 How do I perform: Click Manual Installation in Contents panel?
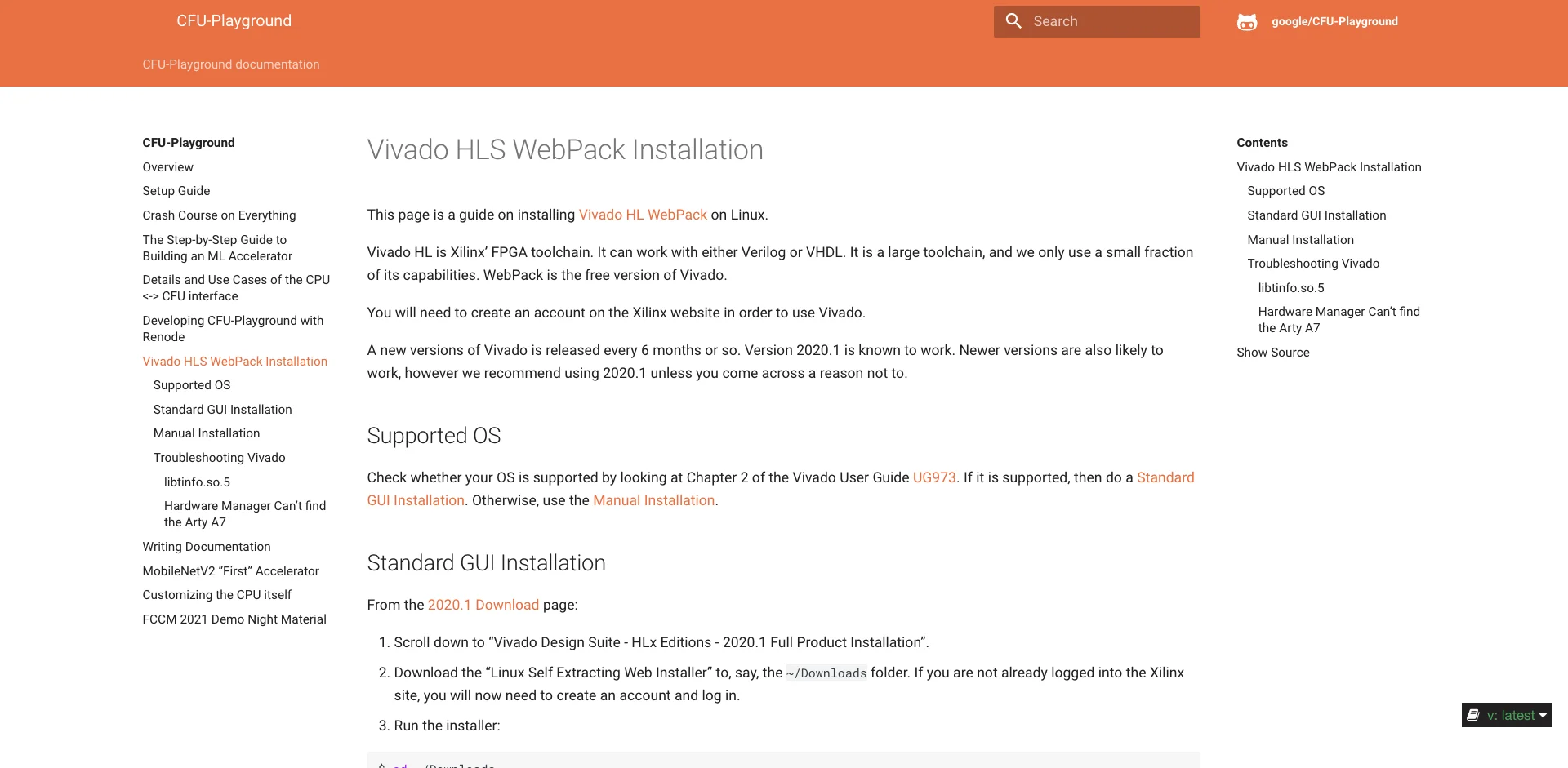click(1300, 240)
